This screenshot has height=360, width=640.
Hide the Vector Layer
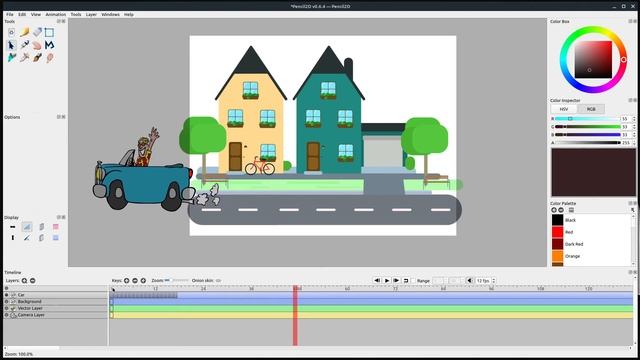pyautogui.click(x=7, y=308)
